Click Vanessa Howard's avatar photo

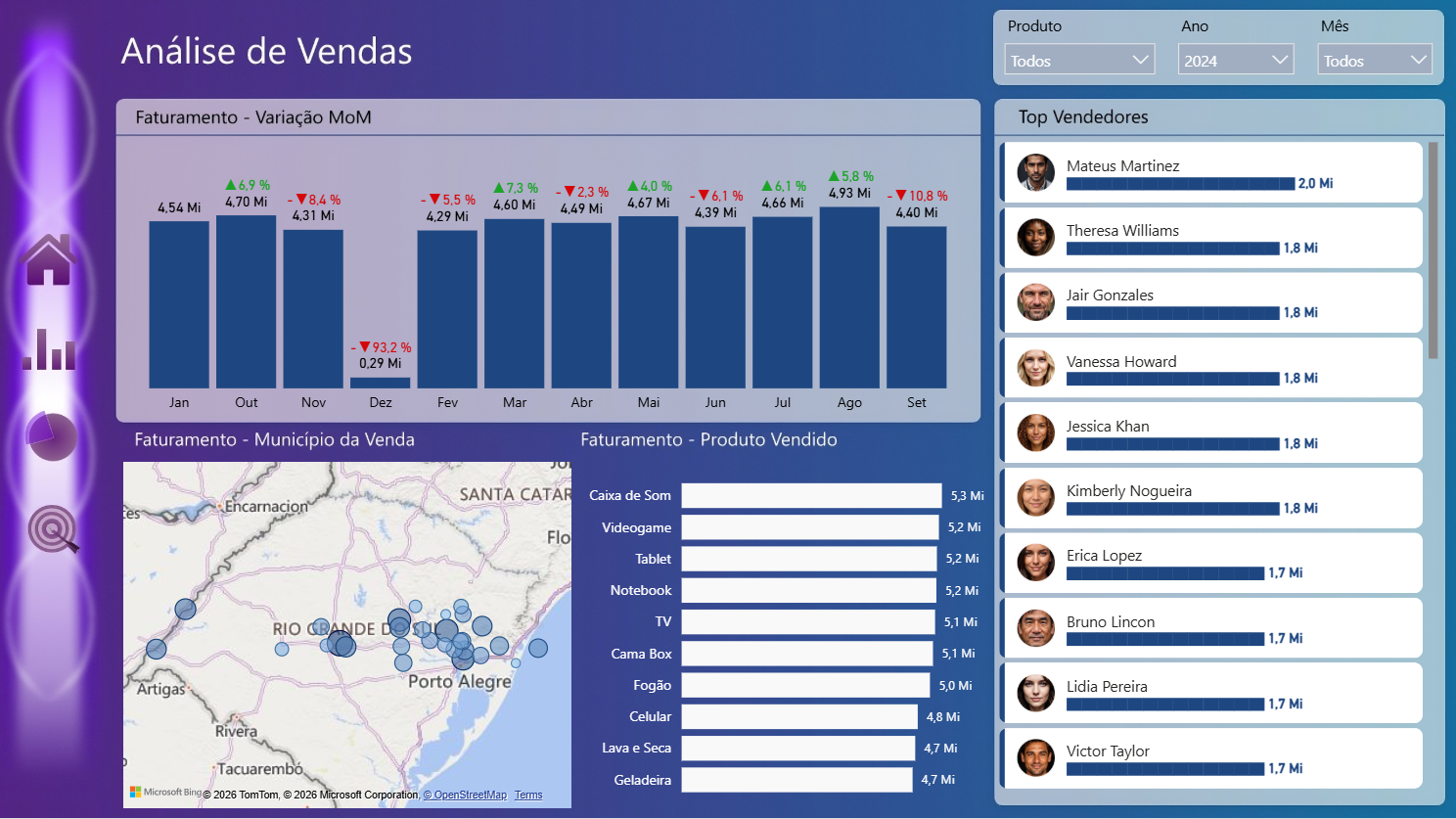click(1035, 368)
